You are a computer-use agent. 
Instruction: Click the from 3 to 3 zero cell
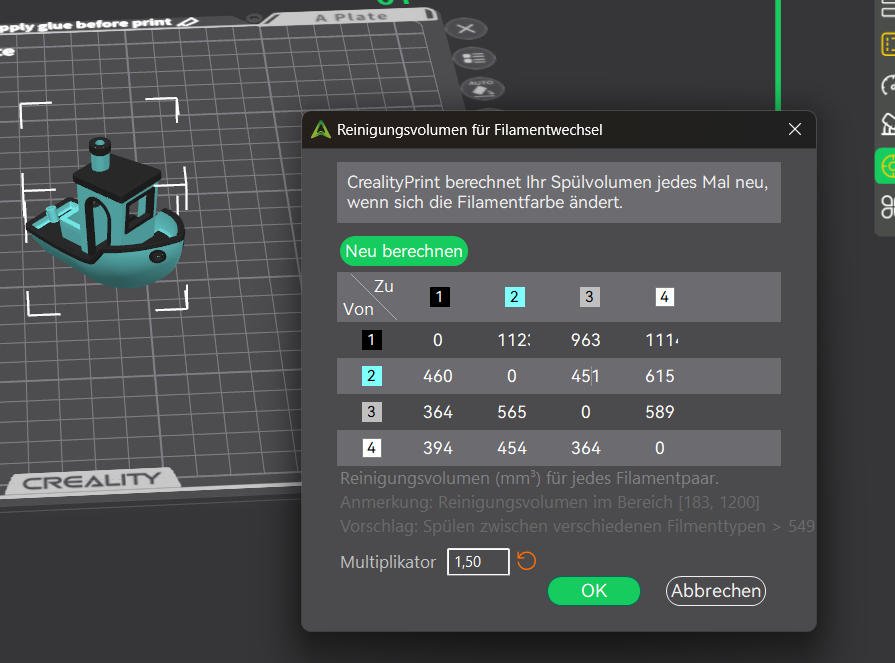coord(586,412)
